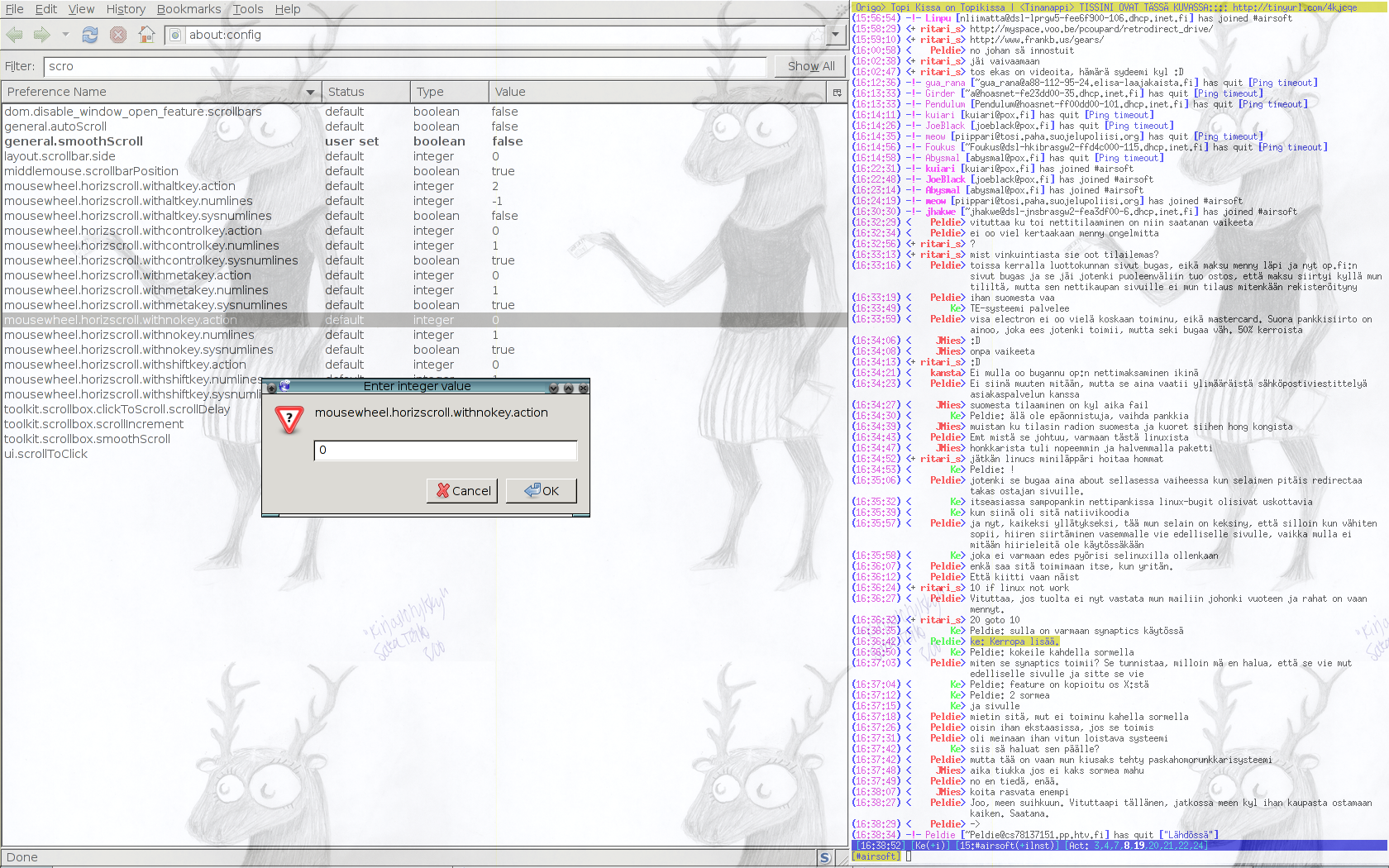1389x868 pixels.
Task: Click the integer value input field
Action: pyautogui.click(x=445, y=450)
